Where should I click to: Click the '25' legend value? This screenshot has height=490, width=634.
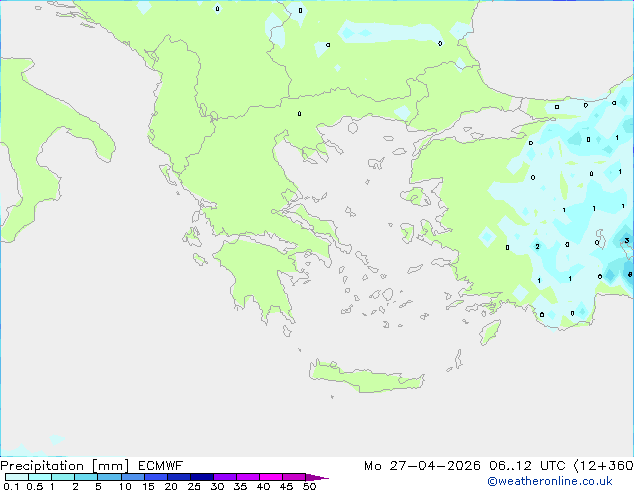[x=194, y=486]
